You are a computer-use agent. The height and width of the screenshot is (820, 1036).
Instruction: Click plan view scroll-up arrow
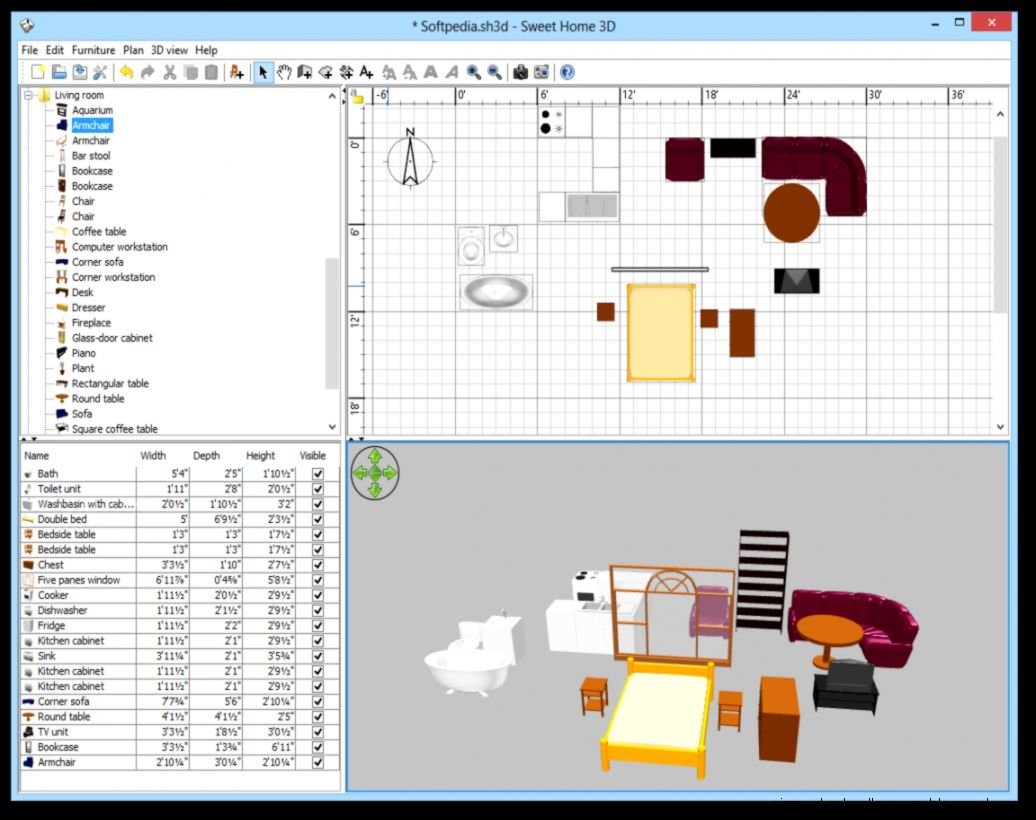1000,114
